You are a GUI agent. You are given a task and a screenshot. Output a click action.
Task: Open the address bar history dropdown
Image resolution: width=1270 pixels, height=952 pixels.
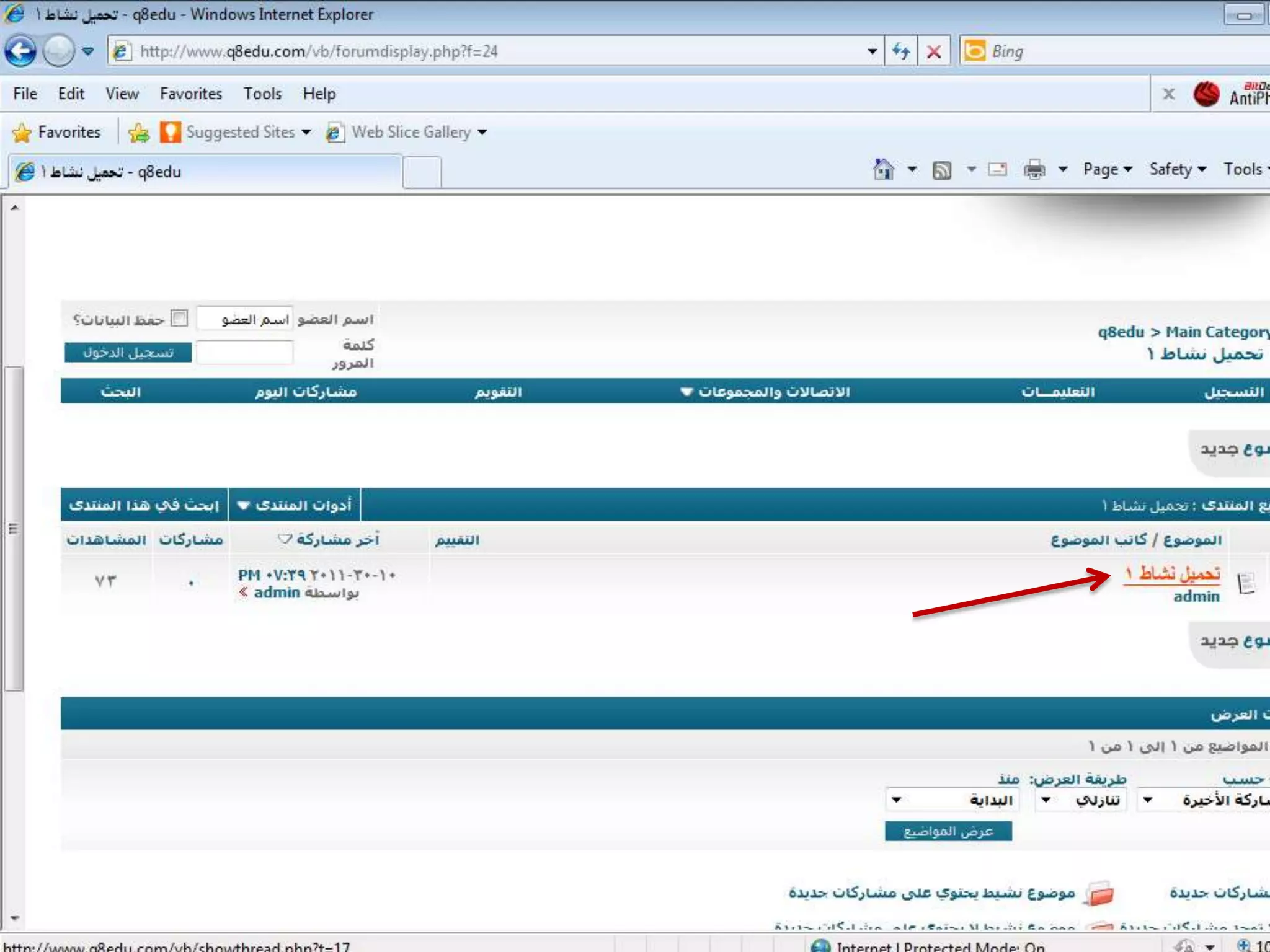click(872, 51)
